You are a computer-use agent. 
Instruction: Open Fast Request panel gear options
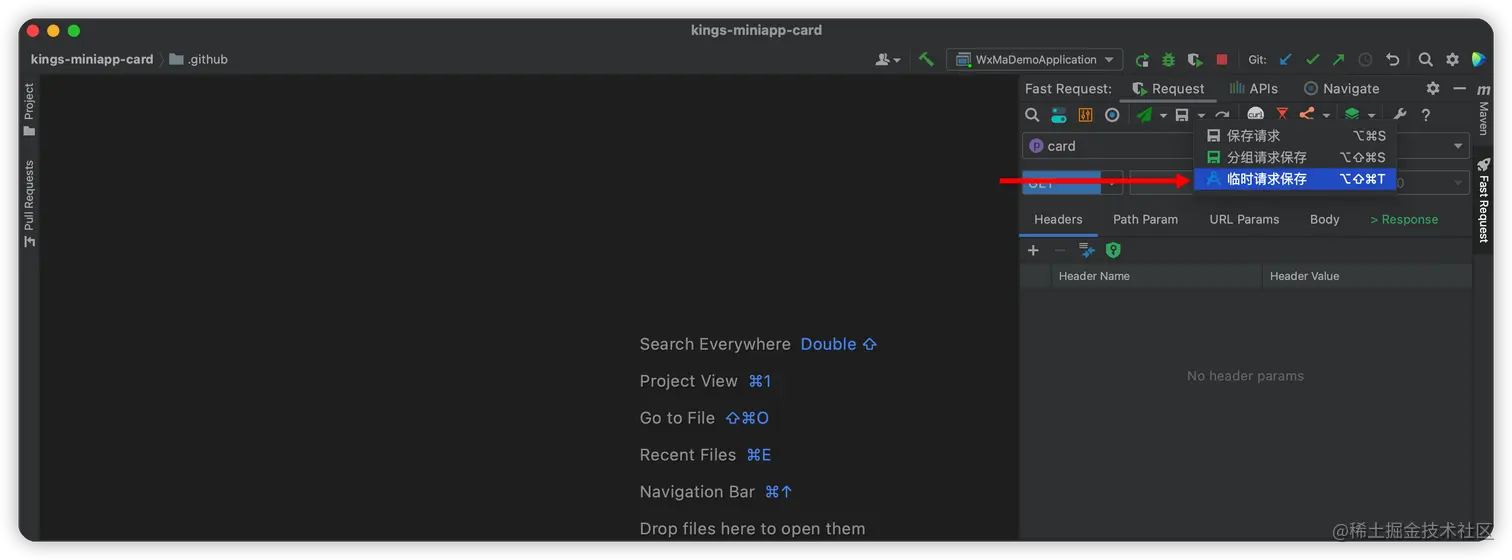point(1433,88)
